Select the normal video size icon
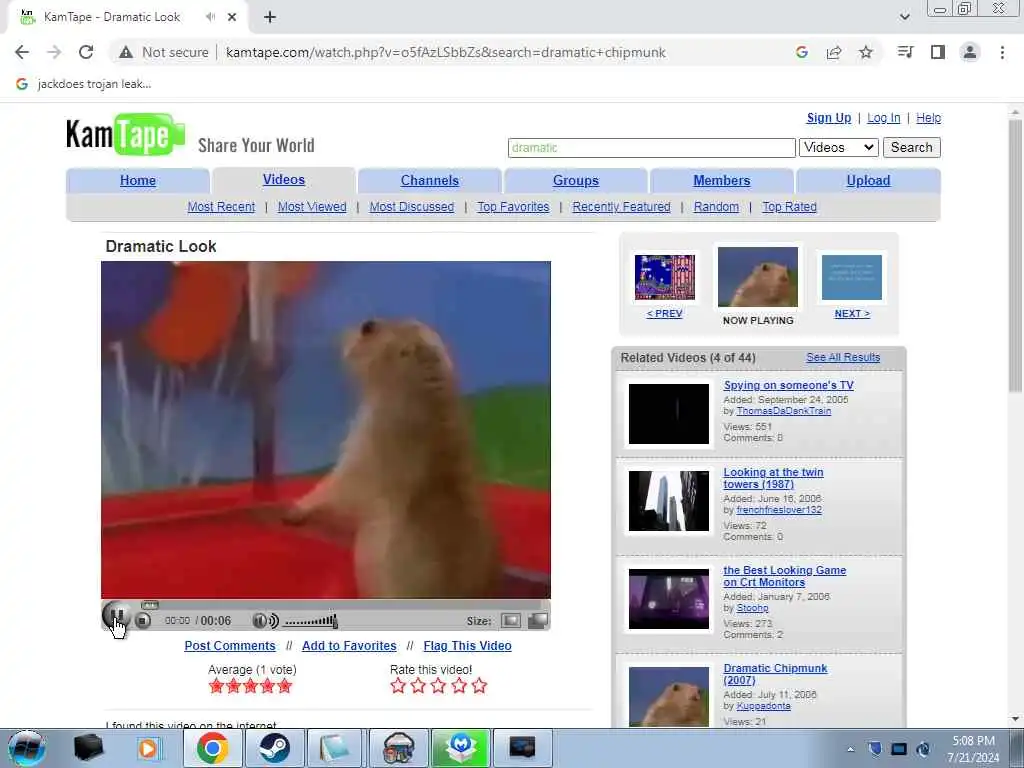Screen dimensions: 1024x768 tap(511, 620)
